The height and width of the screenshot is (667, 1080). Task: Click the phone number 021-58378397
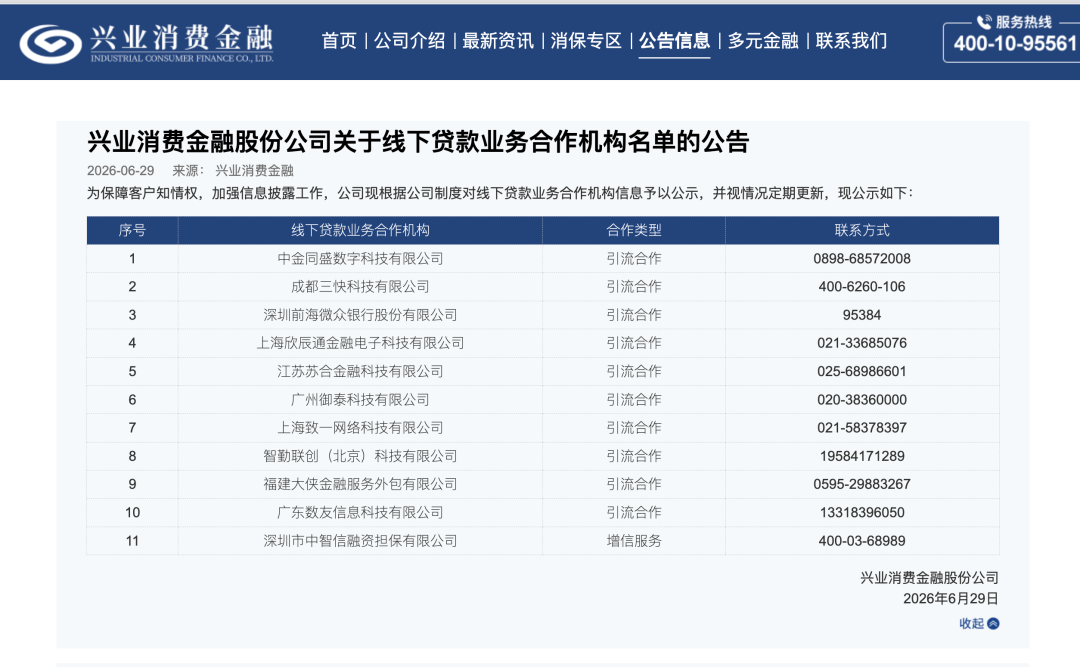tap(862, 428)
